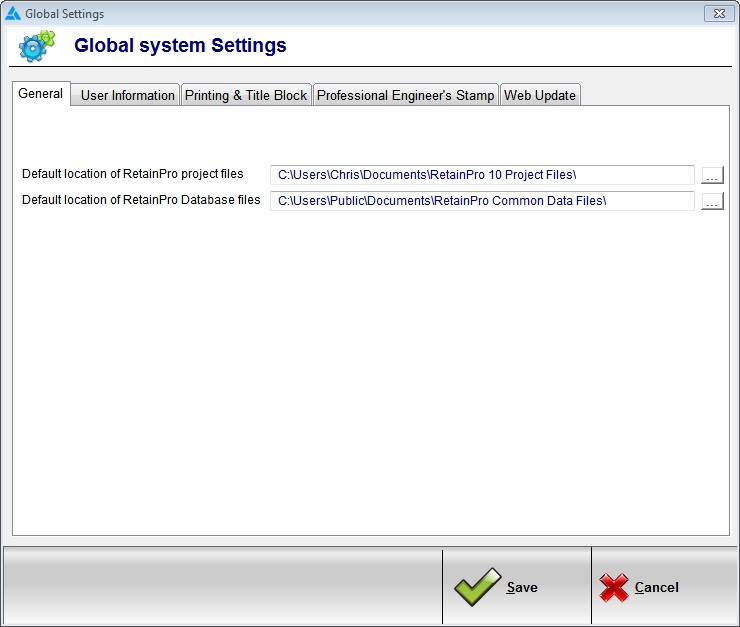Open the Web Update tab
The height and width of the screenshot is (627, 740).
coord(540,95)
